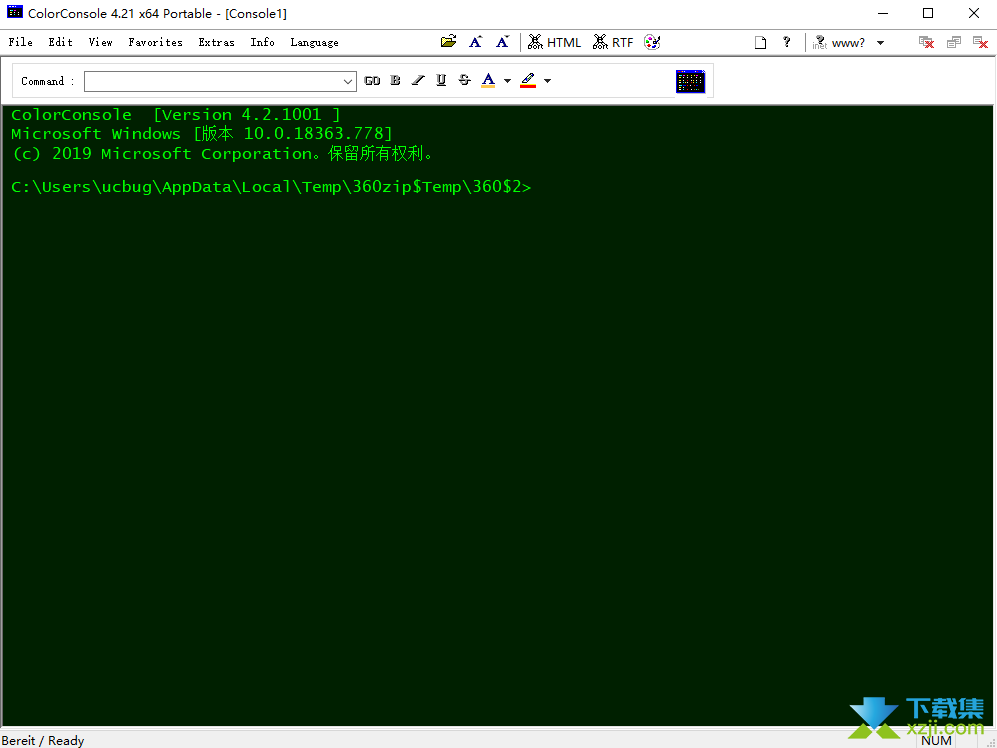
Task: Click the question mark help icon
Action: (x=787, y=42)
